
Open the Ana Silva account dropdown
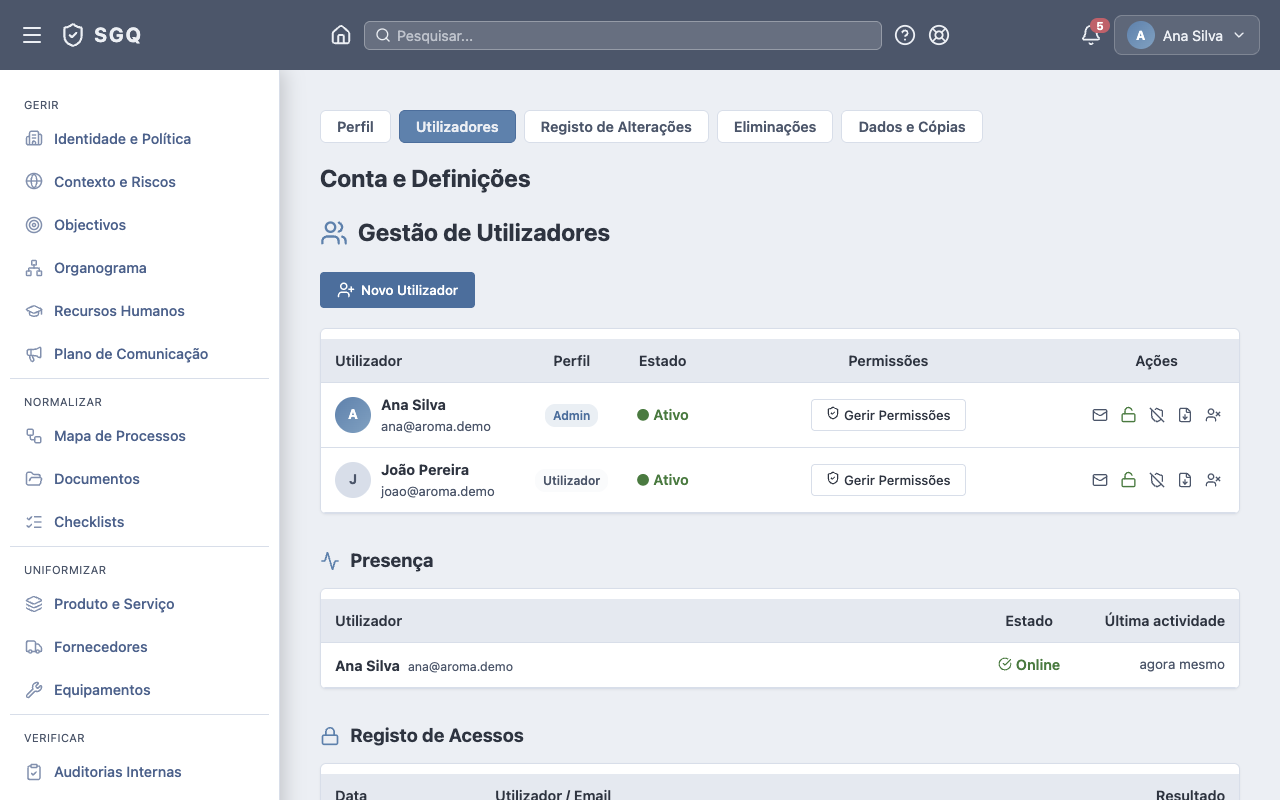[x=1187, y=35]
